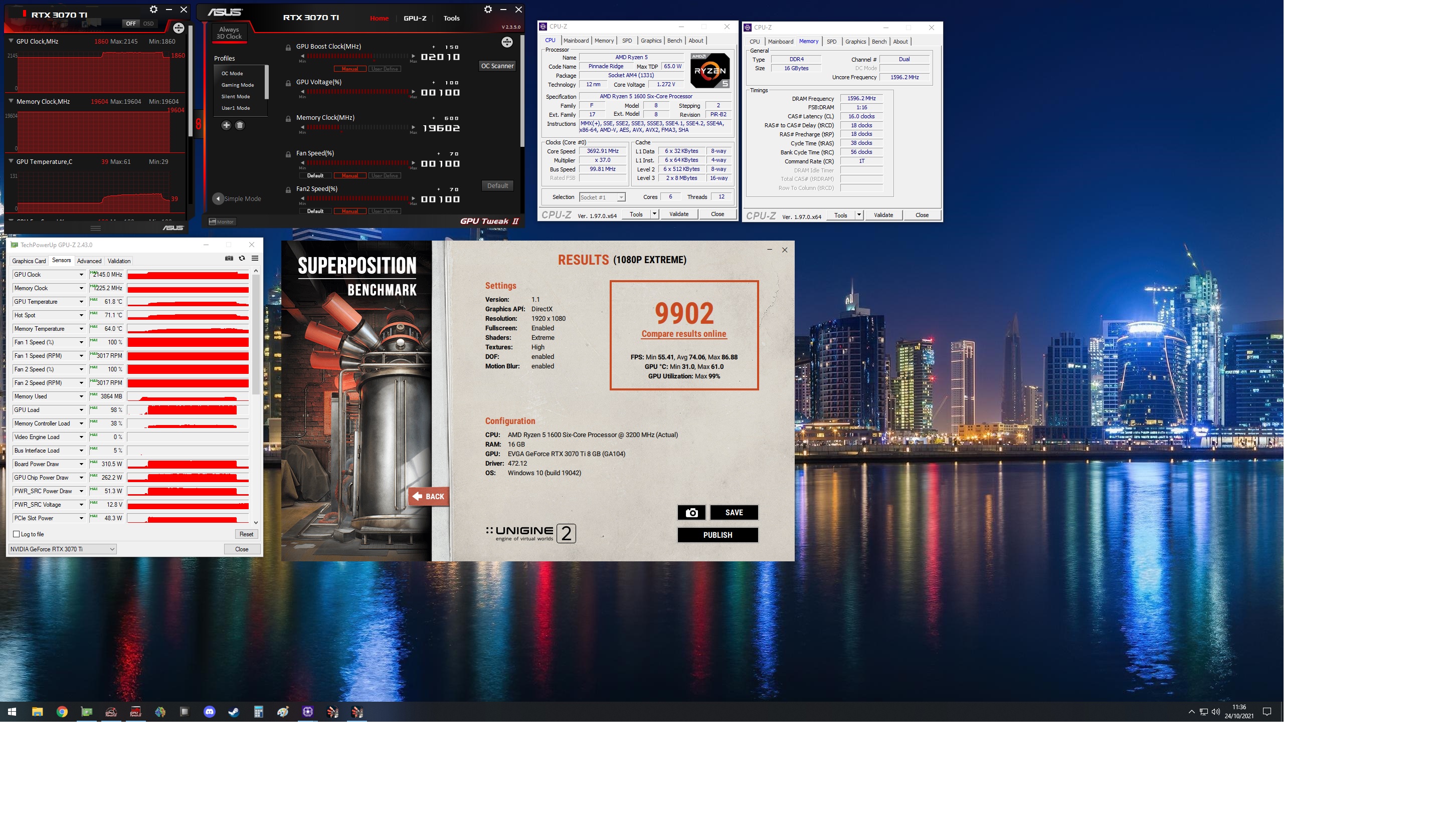Open Mainboard tab in left CPU-Z window
Viewport: 1438px width, 840px height.
(576, 41)
